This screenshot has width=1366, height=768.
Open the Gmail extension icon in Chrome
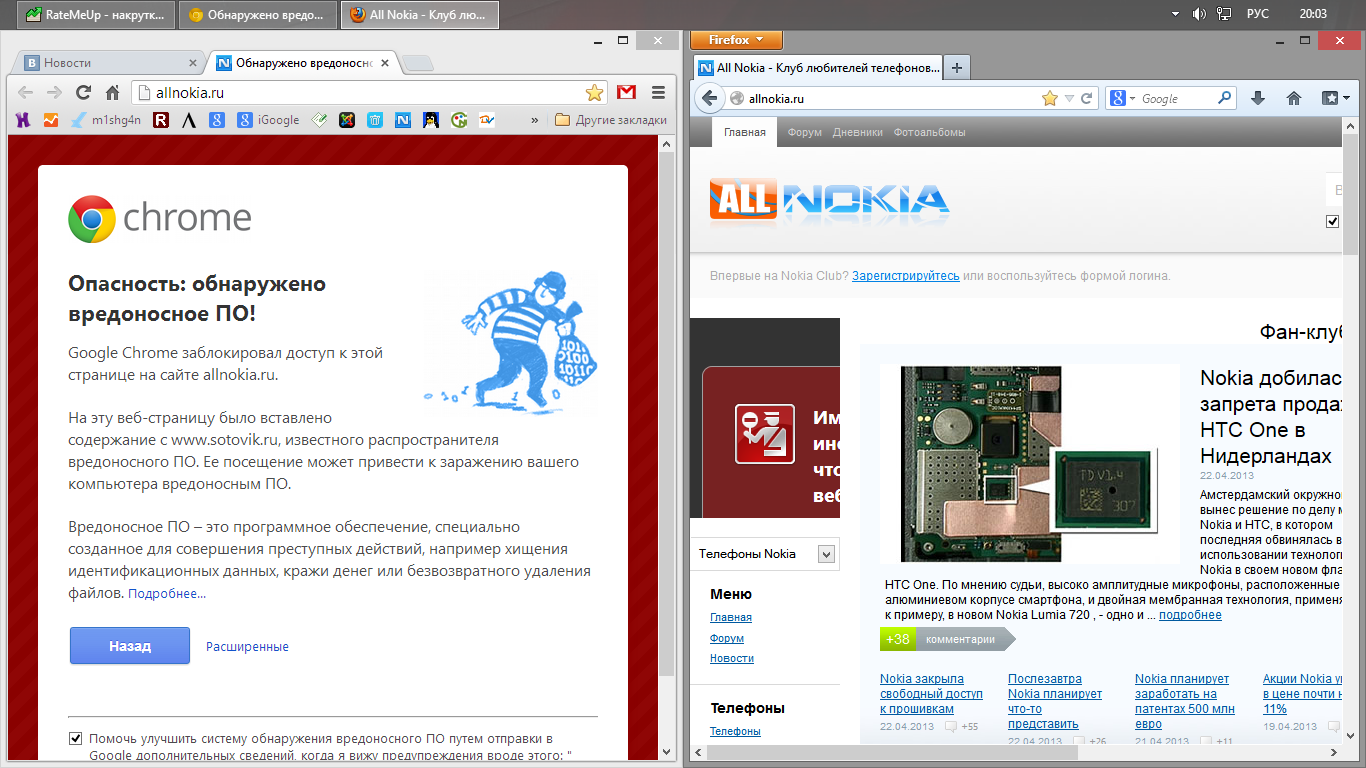(627, 93)
